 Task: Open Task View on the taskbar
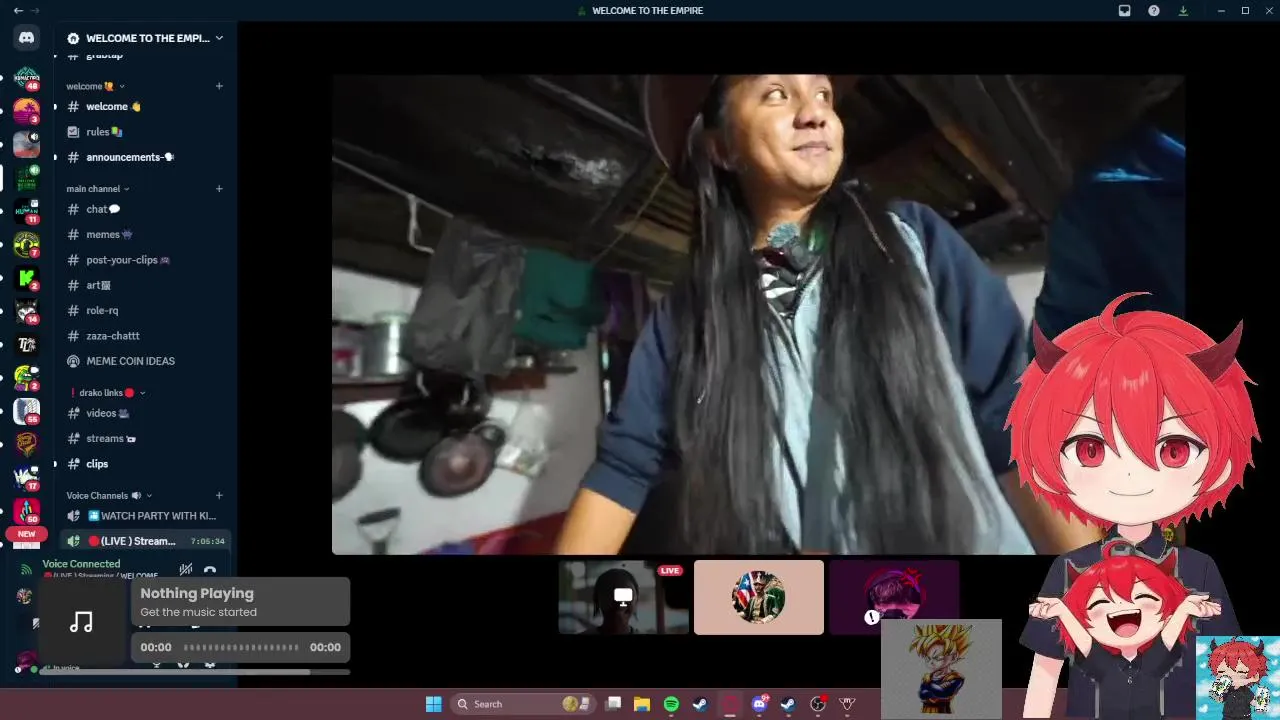[x=614, y=704]
